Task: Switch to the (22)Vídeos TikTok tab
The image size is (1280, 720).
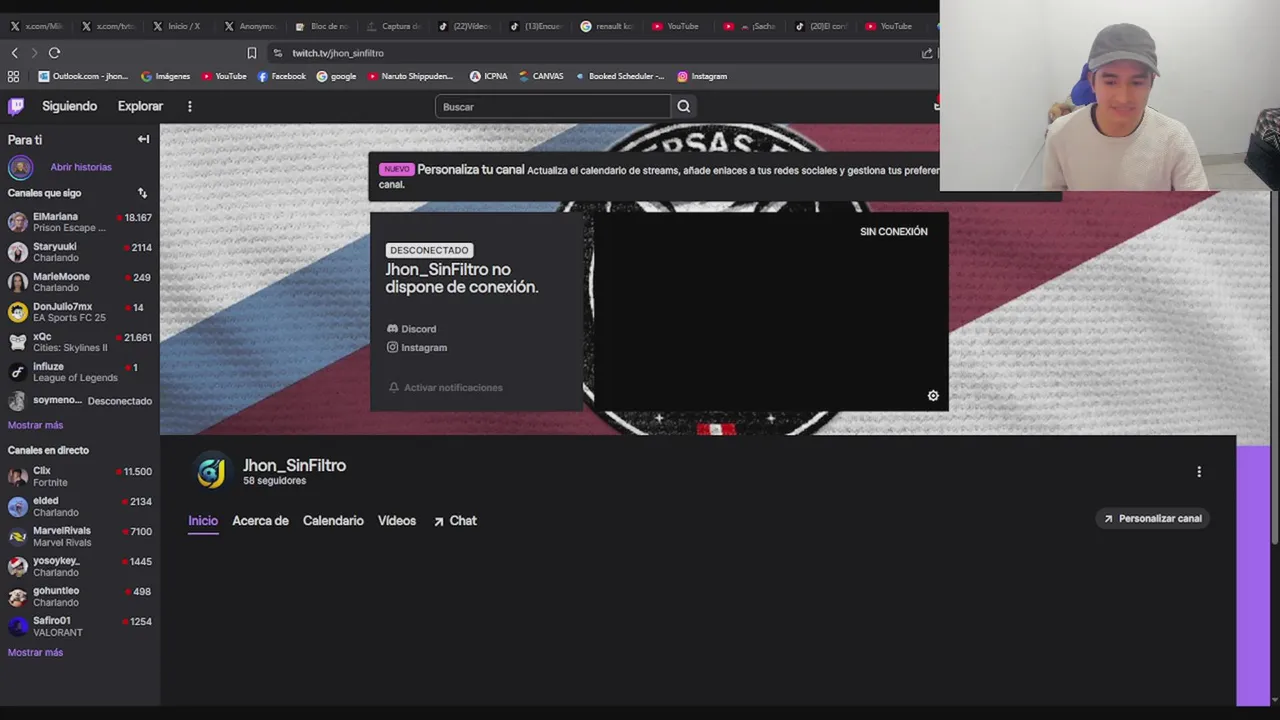Action: point(464,26)
